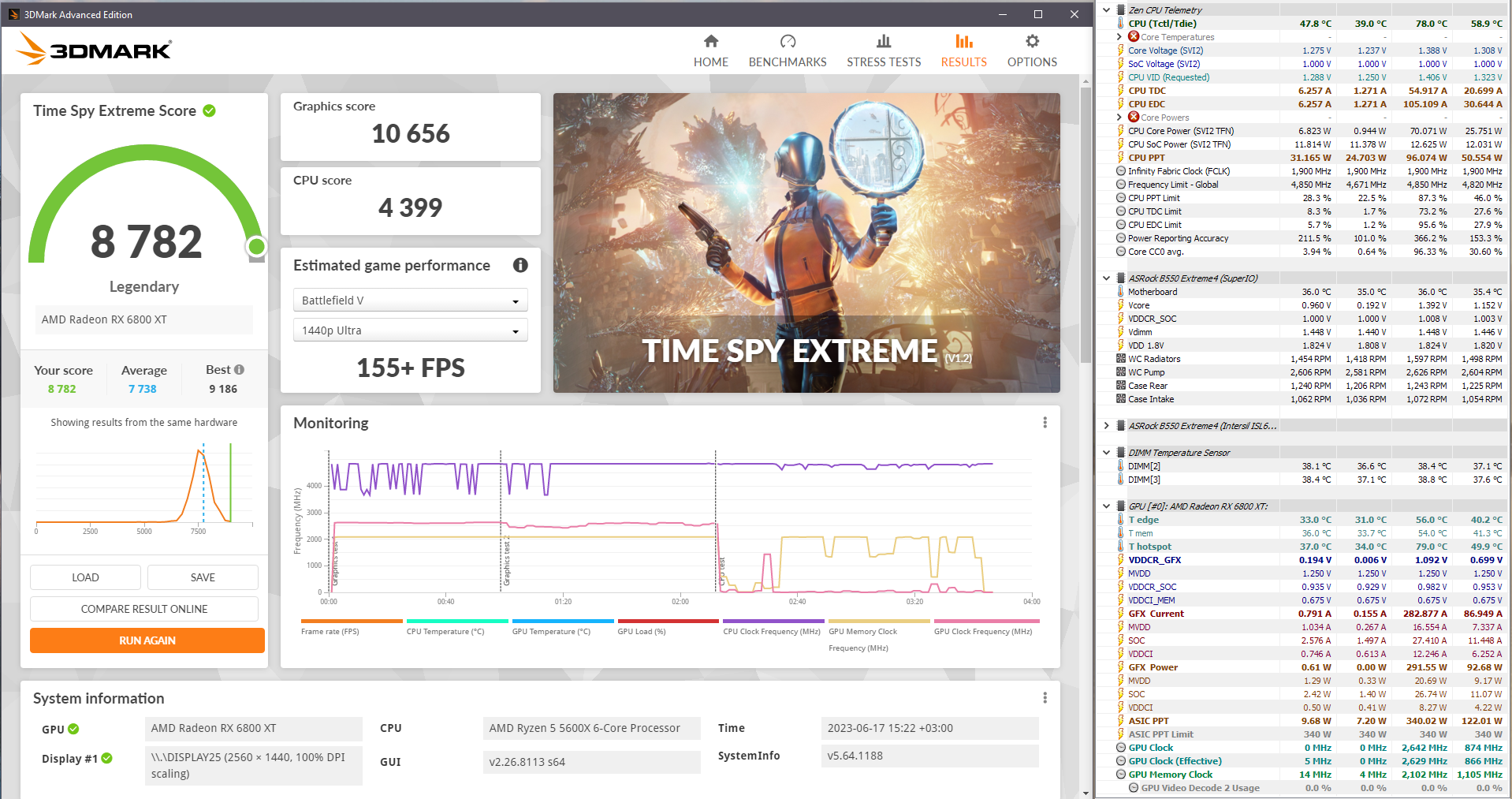Click the lightning icon for GFX Power

coord(1121,666)
